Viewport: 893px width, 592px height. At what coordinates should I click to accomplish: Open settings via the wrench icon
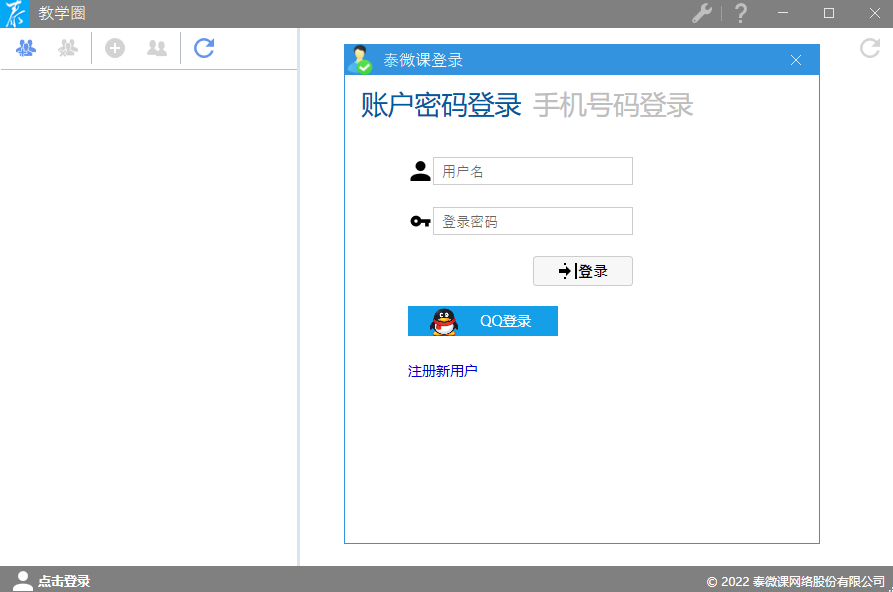tap(702, 13)
